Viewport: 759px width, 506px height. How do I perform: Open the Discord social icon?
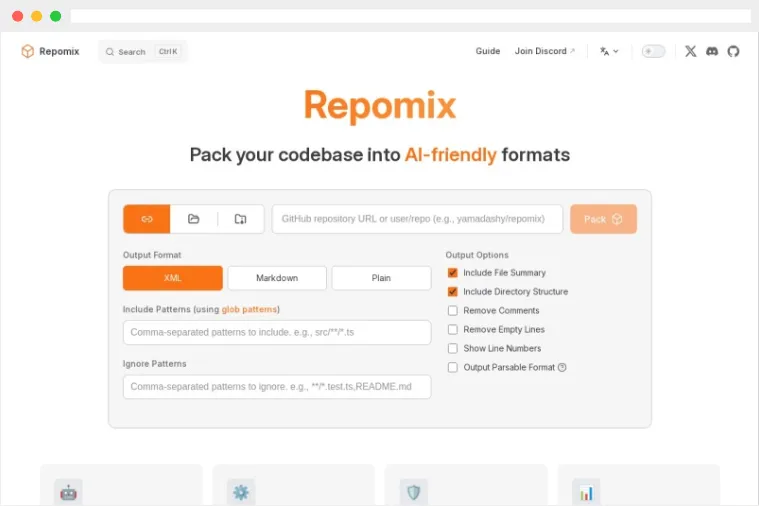[x=712, y=51]
